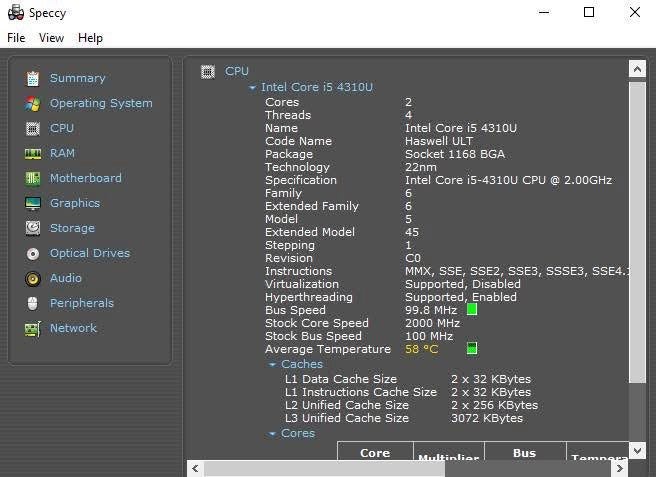Screen dimensions: 656x477
Task: Open the Optical Drives section
Action: coord(90,253)
